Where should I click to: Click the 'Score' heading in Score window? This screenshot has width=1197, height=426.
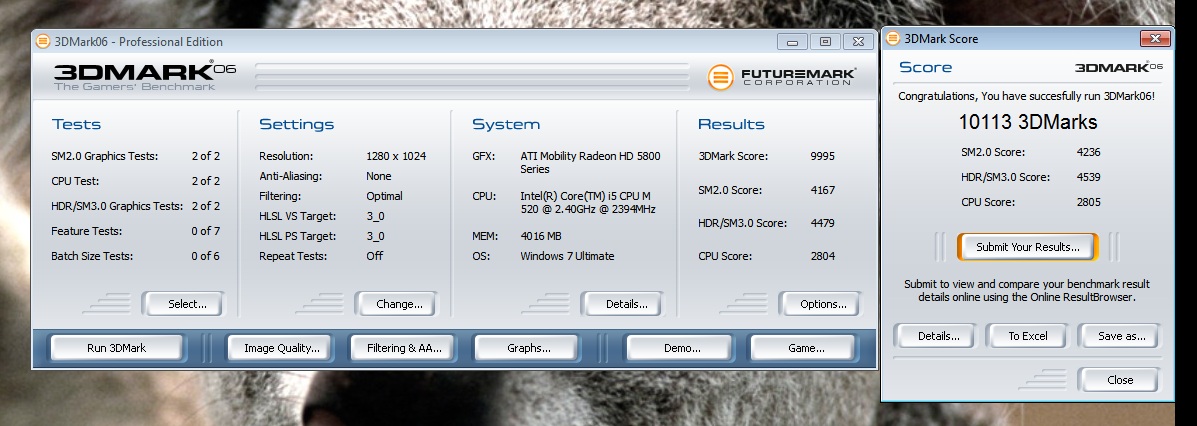[925, 67]
